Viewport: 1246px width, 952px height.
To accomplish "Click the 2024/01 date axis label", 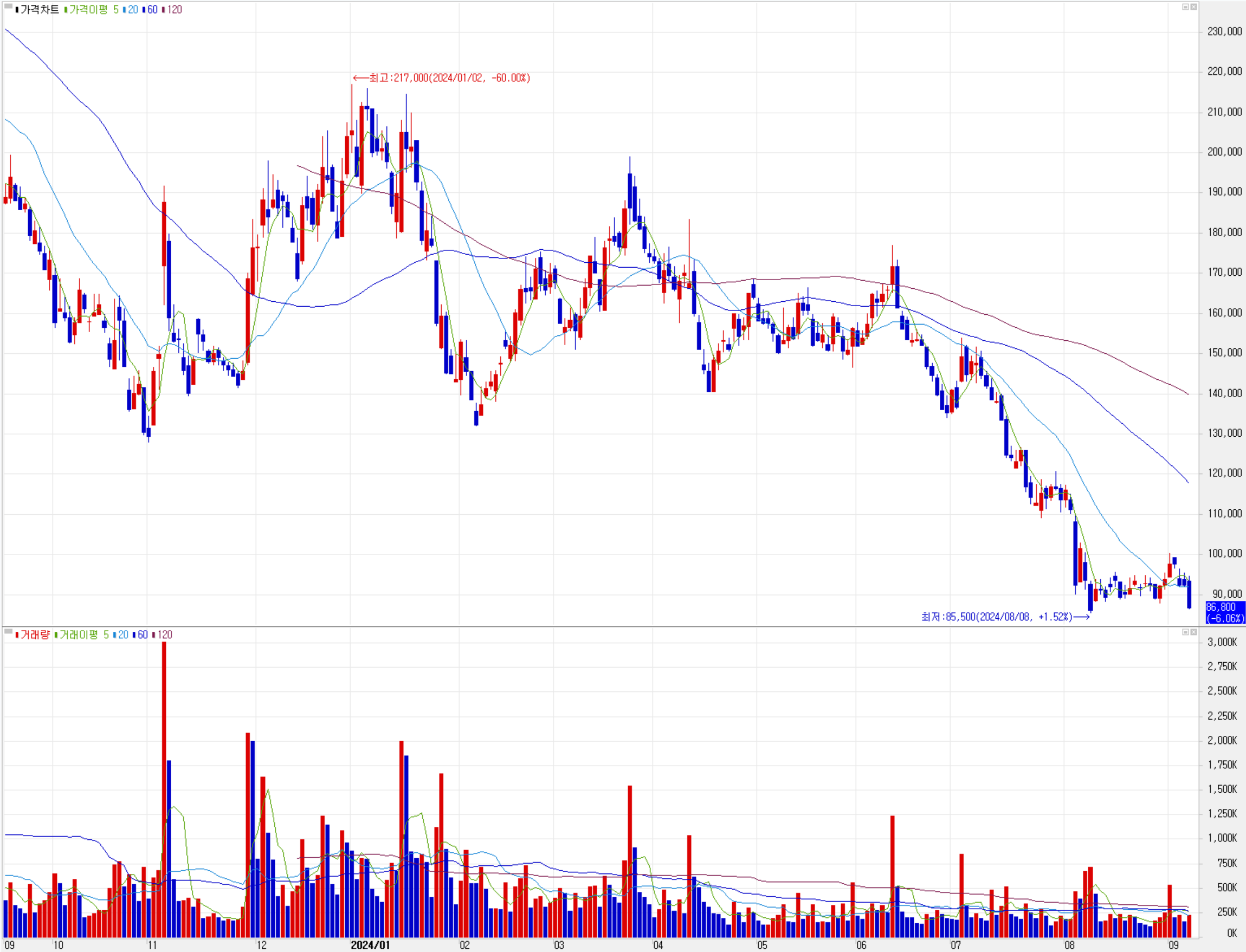I will [370, 944].
